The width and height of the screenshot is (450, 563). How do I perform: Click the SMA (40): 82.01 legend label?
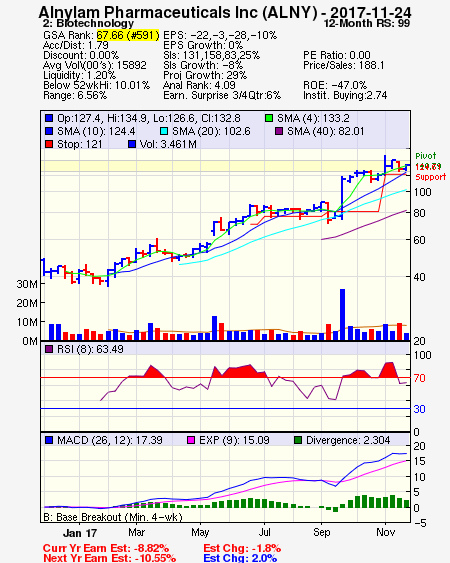click(325, 131)
